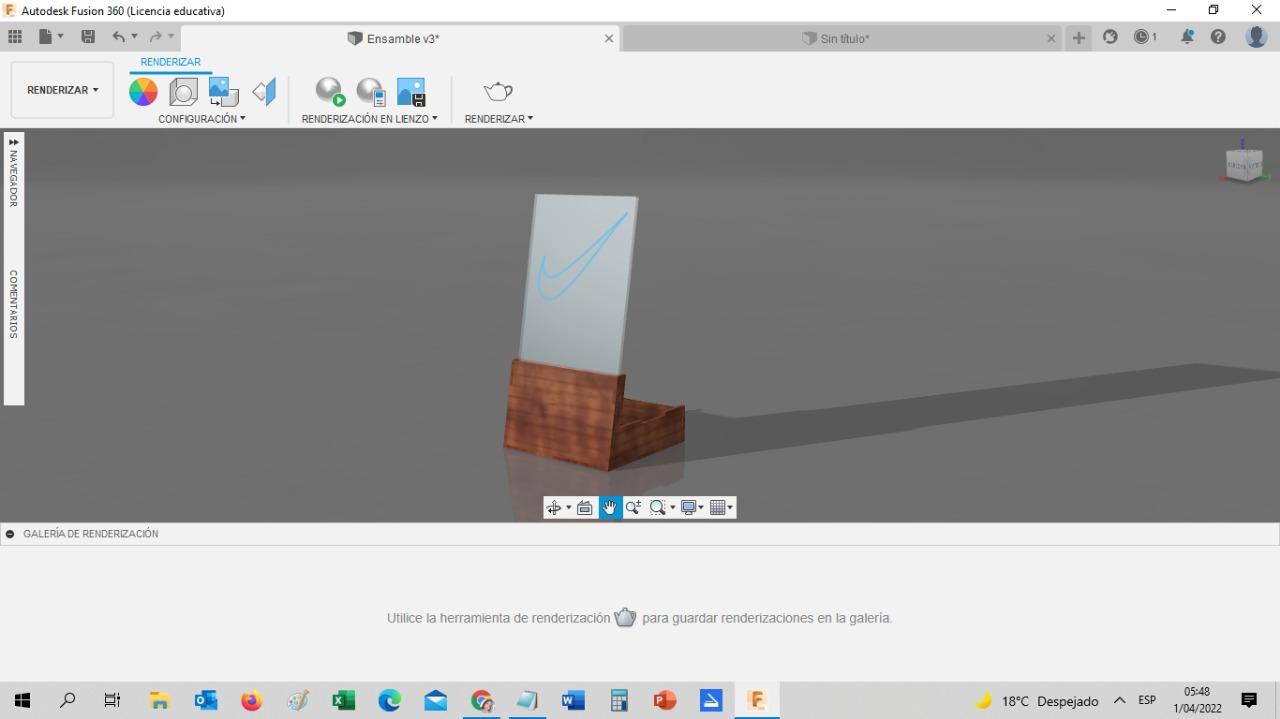
Task: Open In-Canvas Render Settings
Action: (371, 92)
